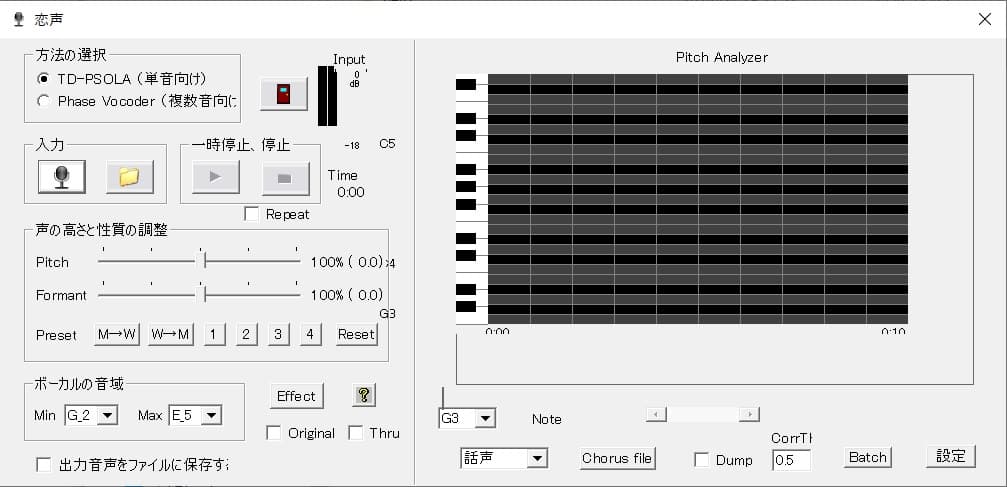Enable the Thru checkbox
Viewport: 1007px width, 487px height.
click(356, 433)
